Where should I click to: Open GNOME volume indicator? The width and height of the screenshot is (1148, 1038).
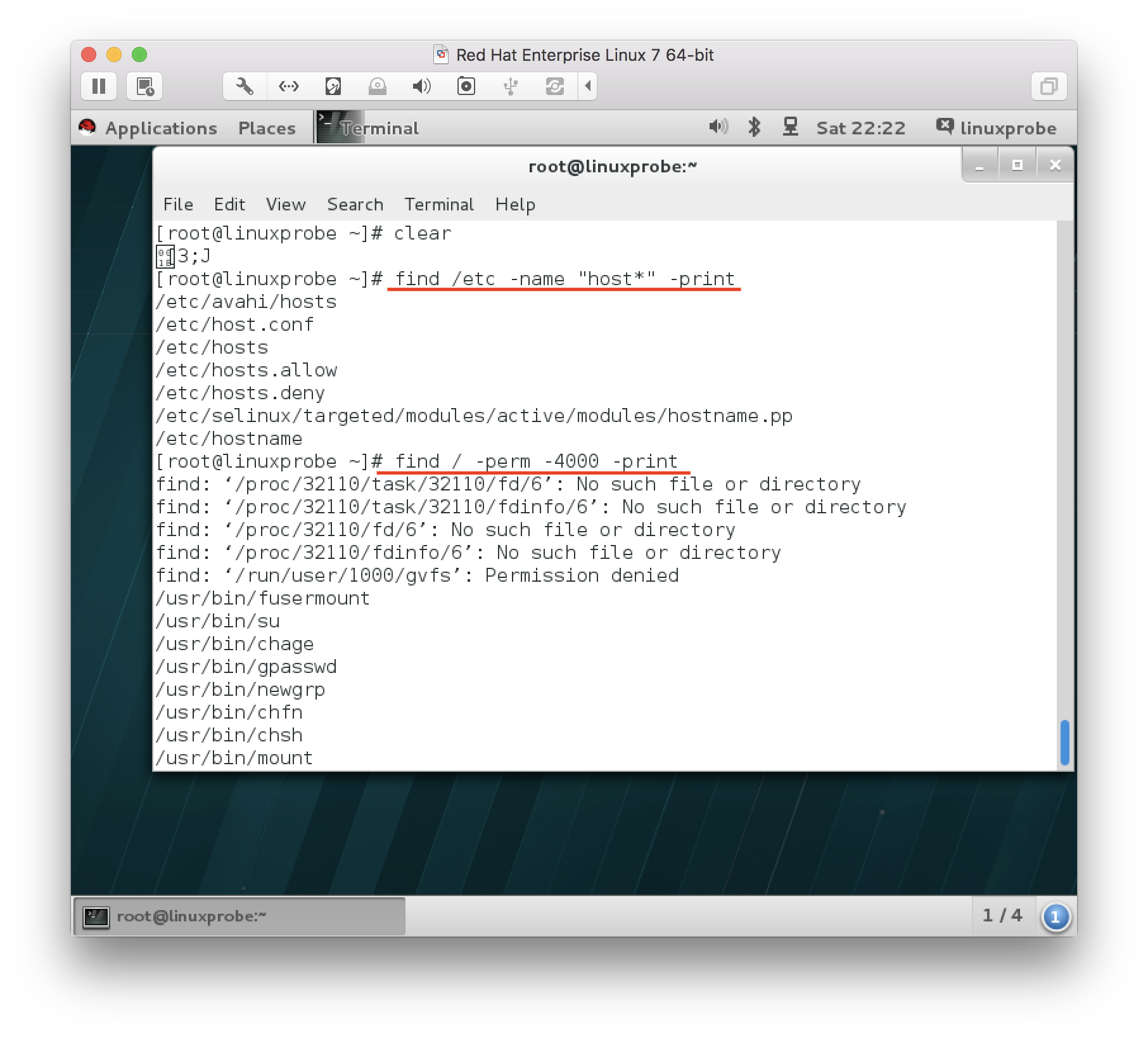coord(718,127)
